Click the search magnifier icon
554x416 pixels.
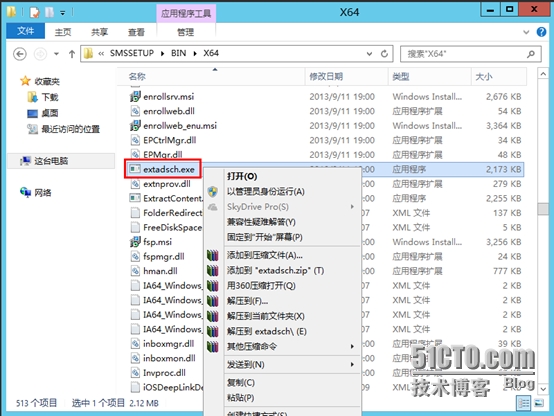click(x=531, y=54)
